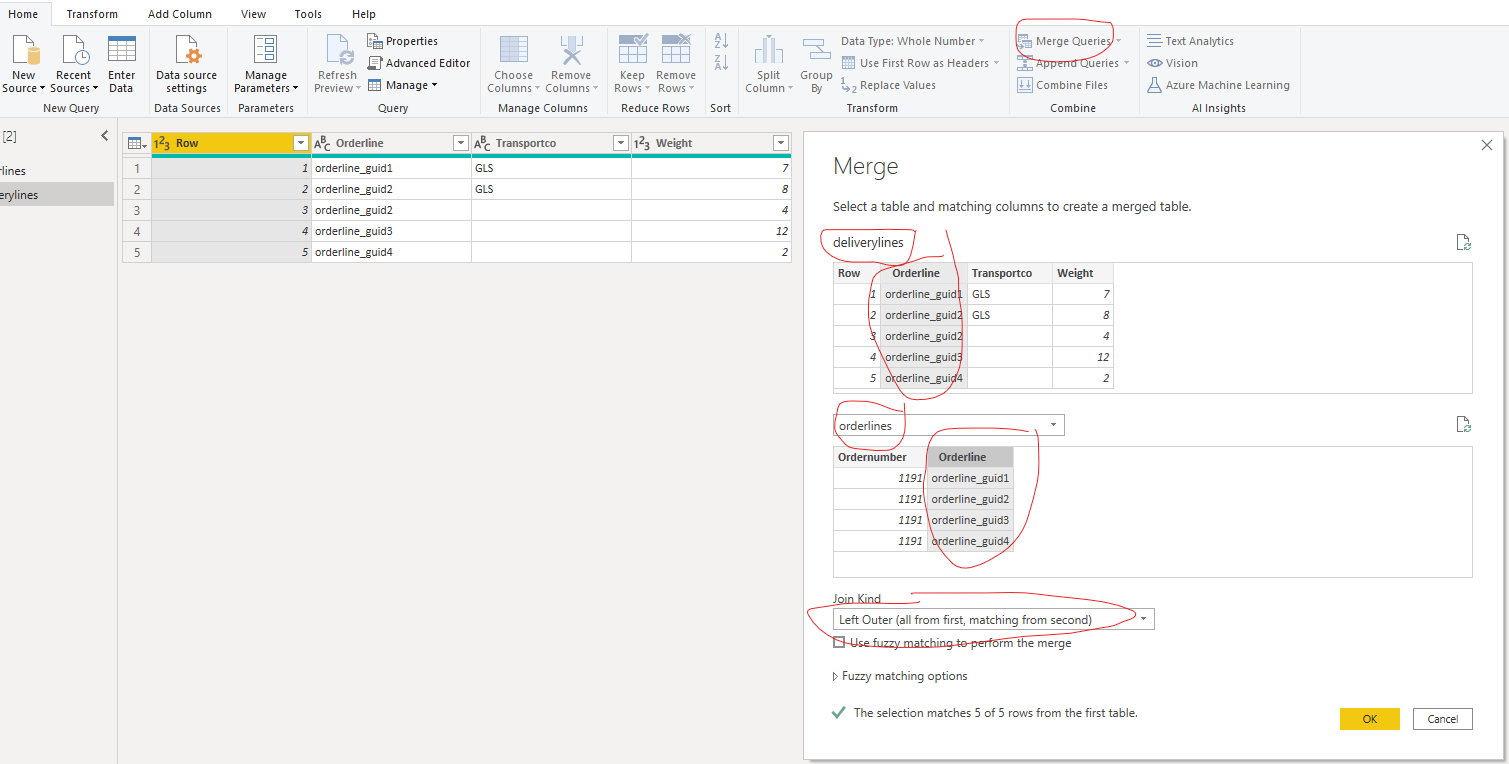Open the View tab
Image resolution: width=1509 pixels, height=764 pixels.
[253, 14]
